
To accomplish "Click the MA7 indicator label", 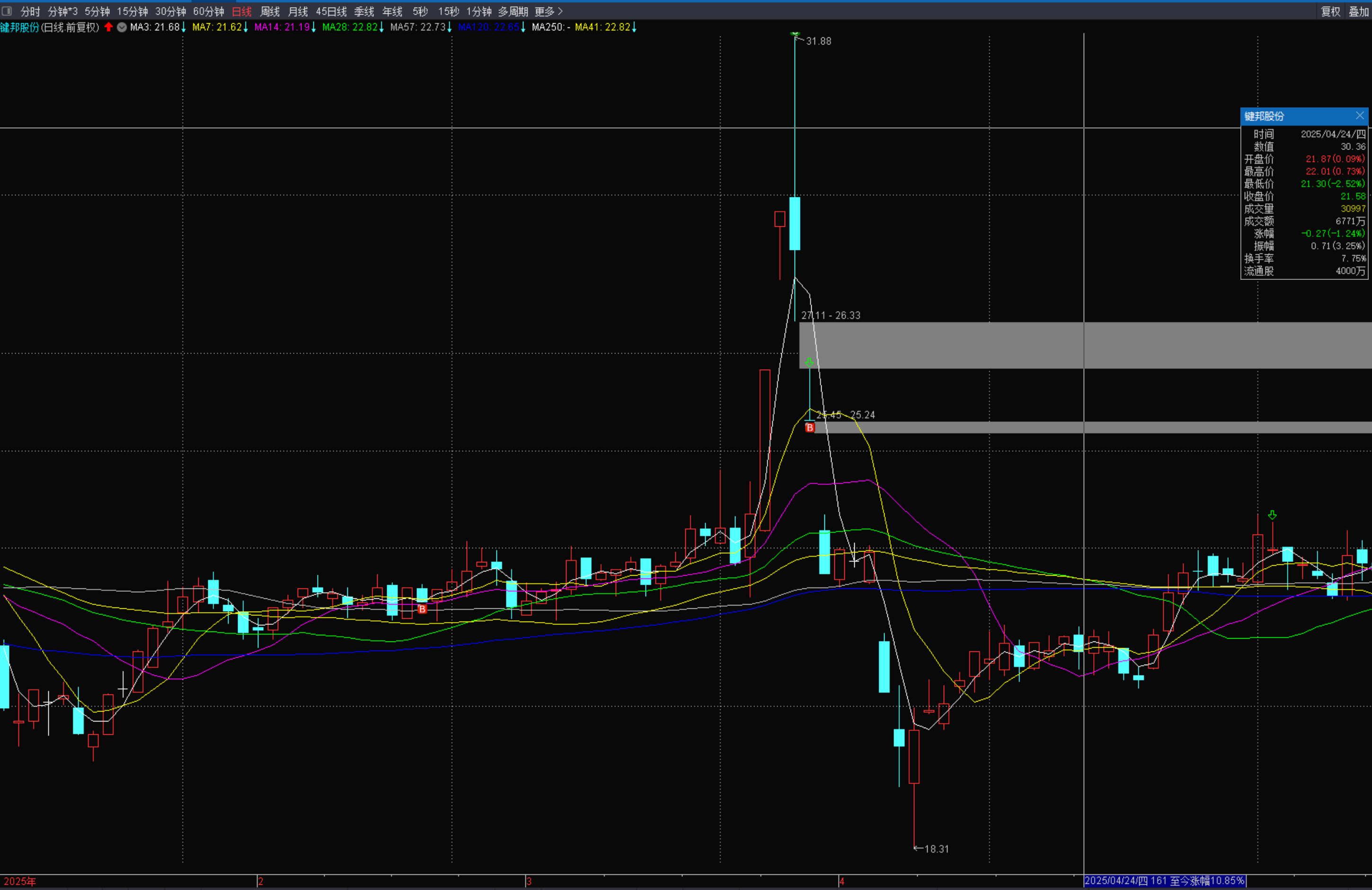I will point(217,27).
